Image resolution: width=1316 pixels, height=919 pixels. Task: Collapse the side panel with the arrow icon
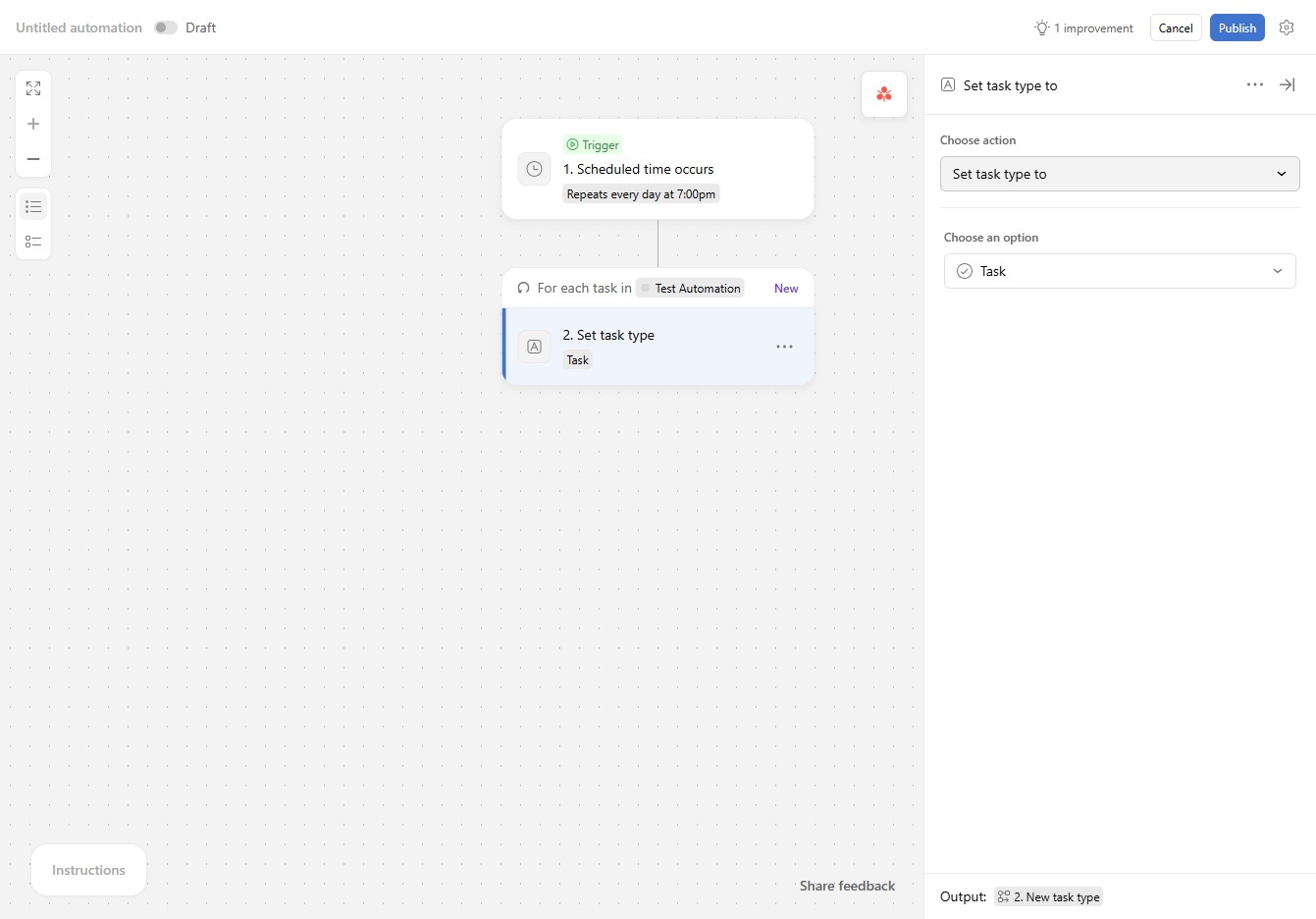1287,84
